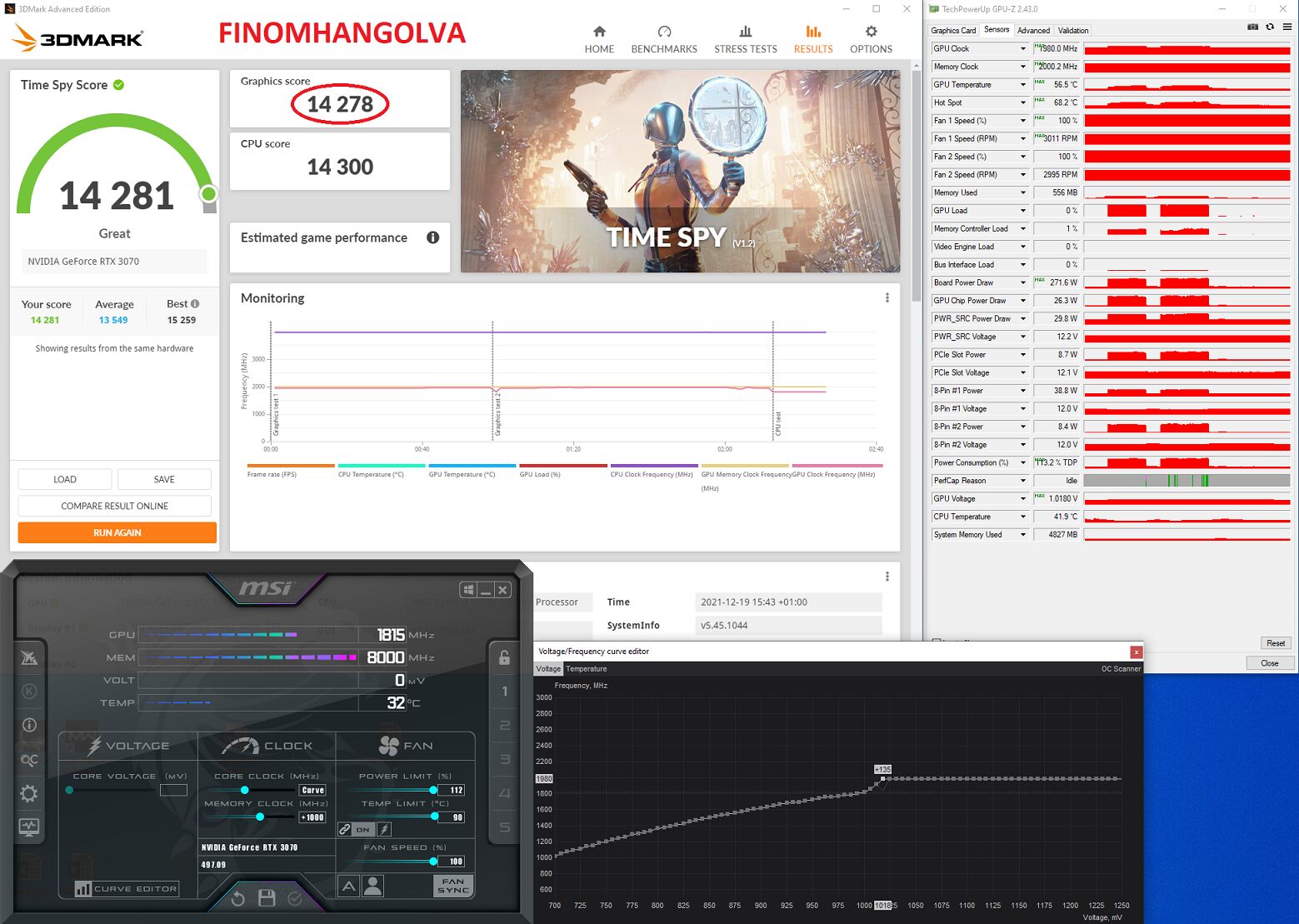Open 3DMark Options gear
The width and height of the screenshot is (1299, 924).
871,32
